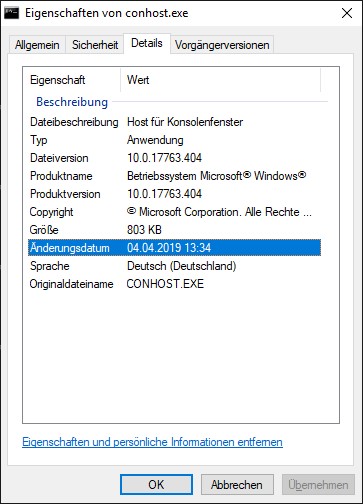
Task: Click the Beschreibung group heading
Action: [72, 102]
